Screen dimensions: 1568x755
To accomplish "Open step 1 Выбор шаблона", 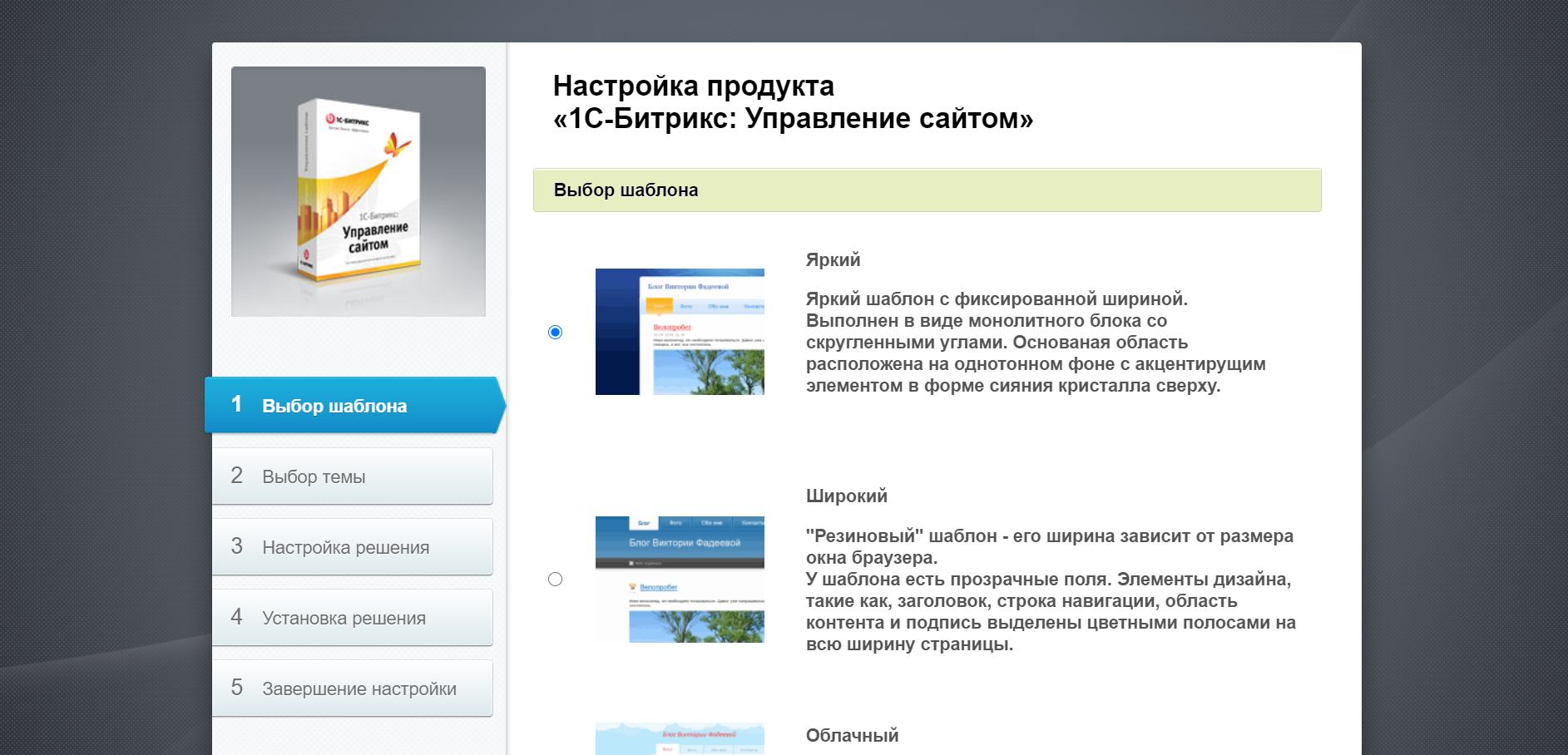I will point(355,405).
